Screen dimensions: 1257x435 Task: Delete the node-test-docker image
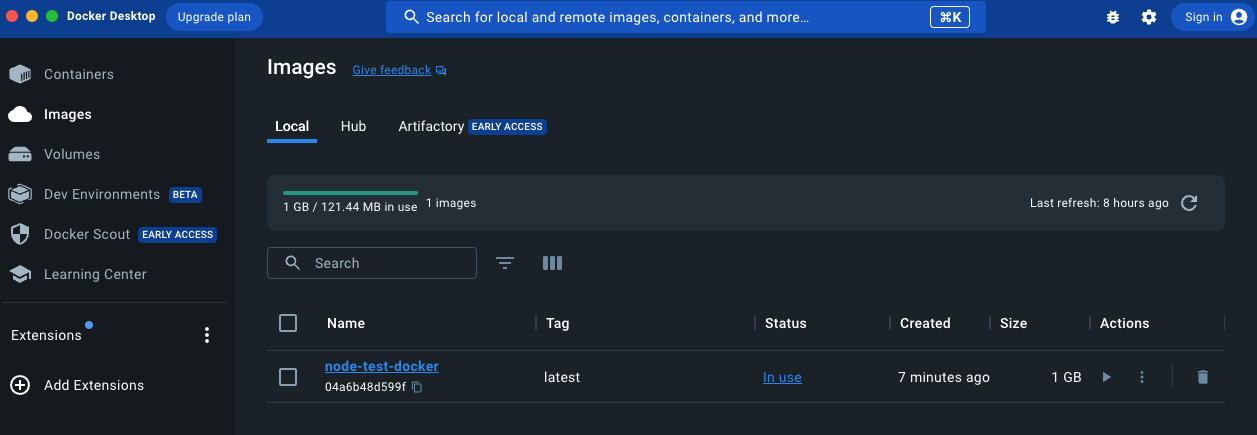point(1203,377)
